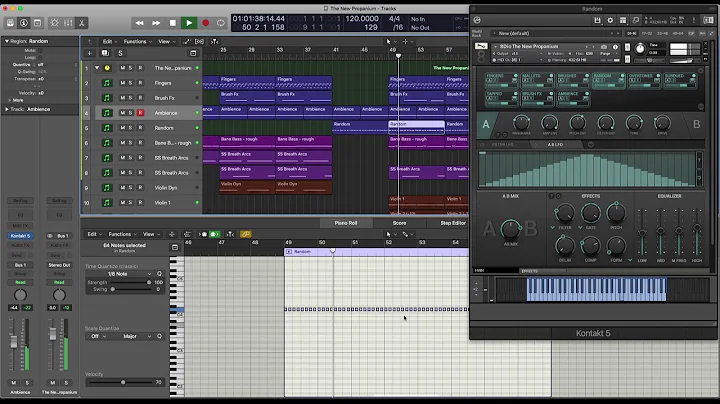Mute the Fingers track
Screen dimensions: 720x404
(123, 83)
